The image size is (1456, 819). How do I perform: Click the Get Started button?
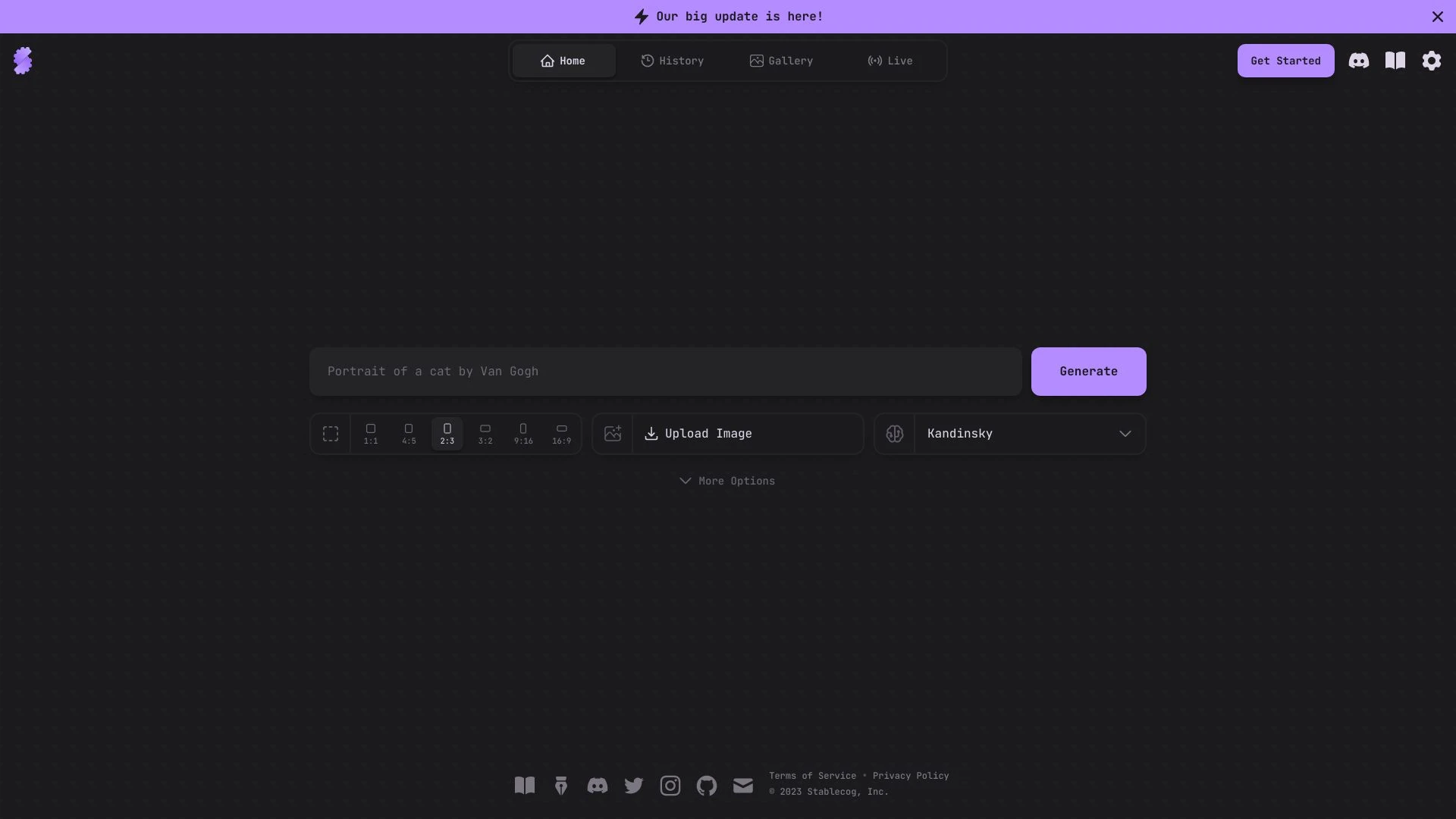coord(1286,60)
